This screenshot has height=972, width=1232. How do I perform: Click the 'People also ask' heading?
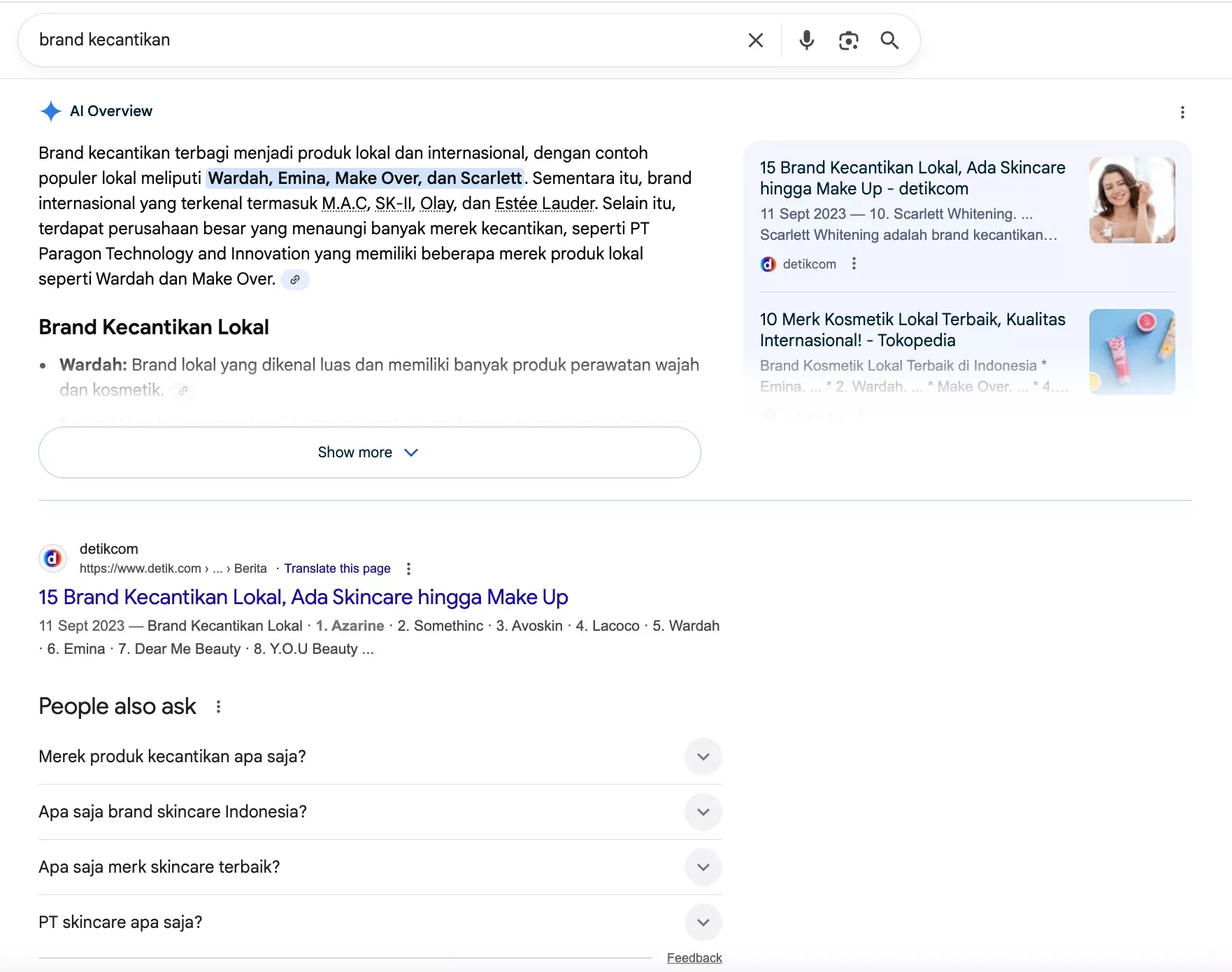pyautogui.click(x=117, y=706)
